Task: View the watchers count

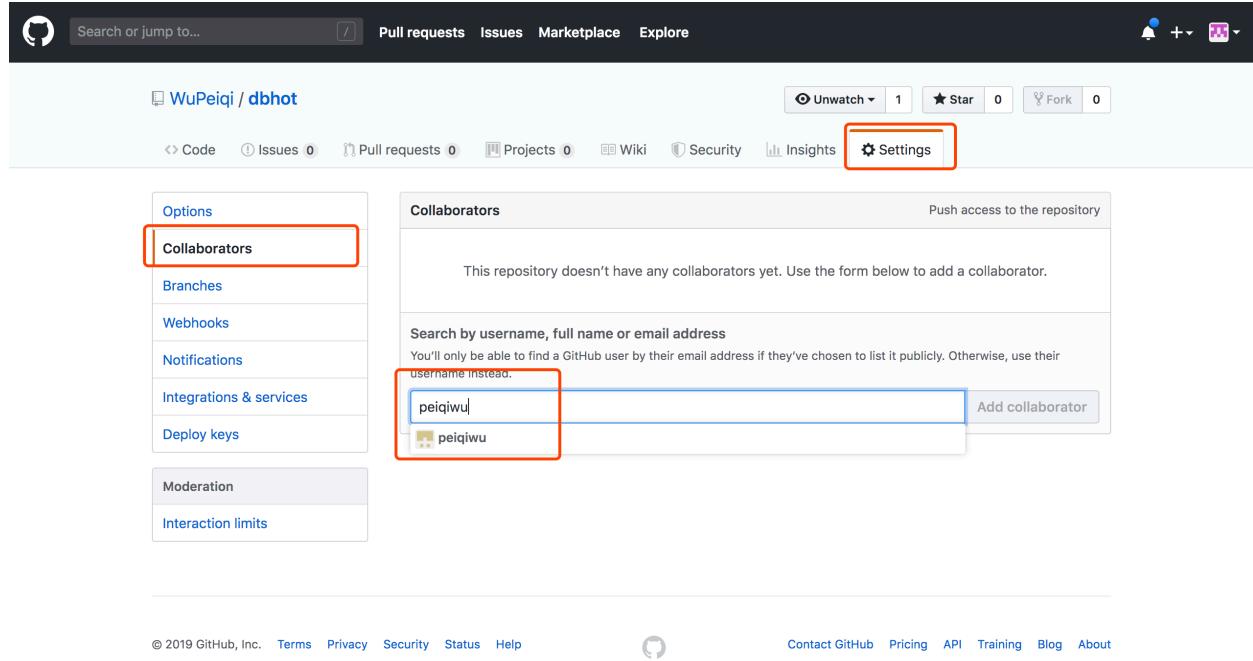Action: click(x=898, y=100)
